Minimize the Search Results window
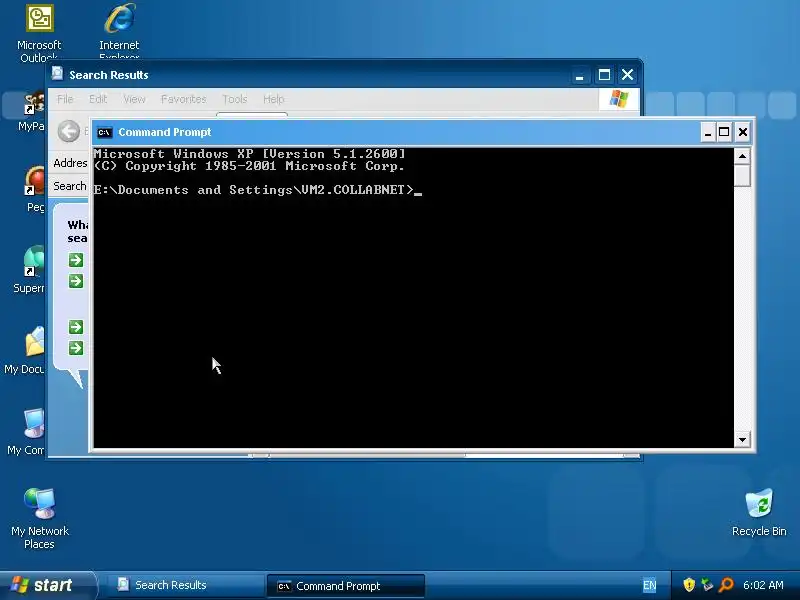Image resolution: width=800 pixels, height=600 pixels. [579, 76]
